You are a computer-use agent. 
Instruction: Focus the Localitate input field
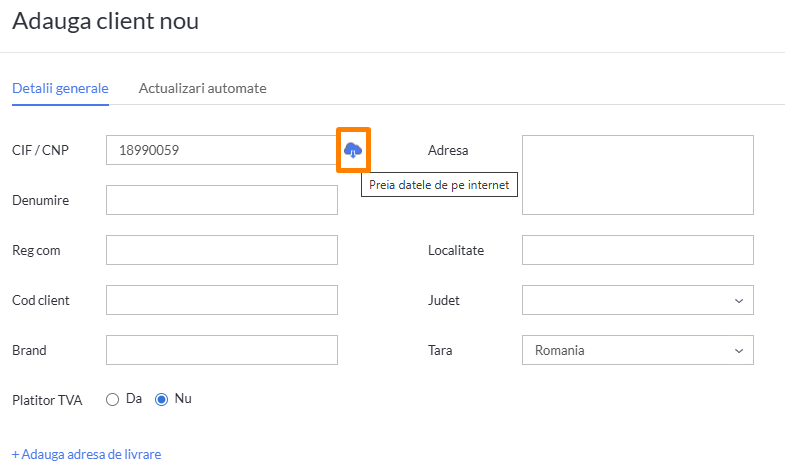[637, 250]
